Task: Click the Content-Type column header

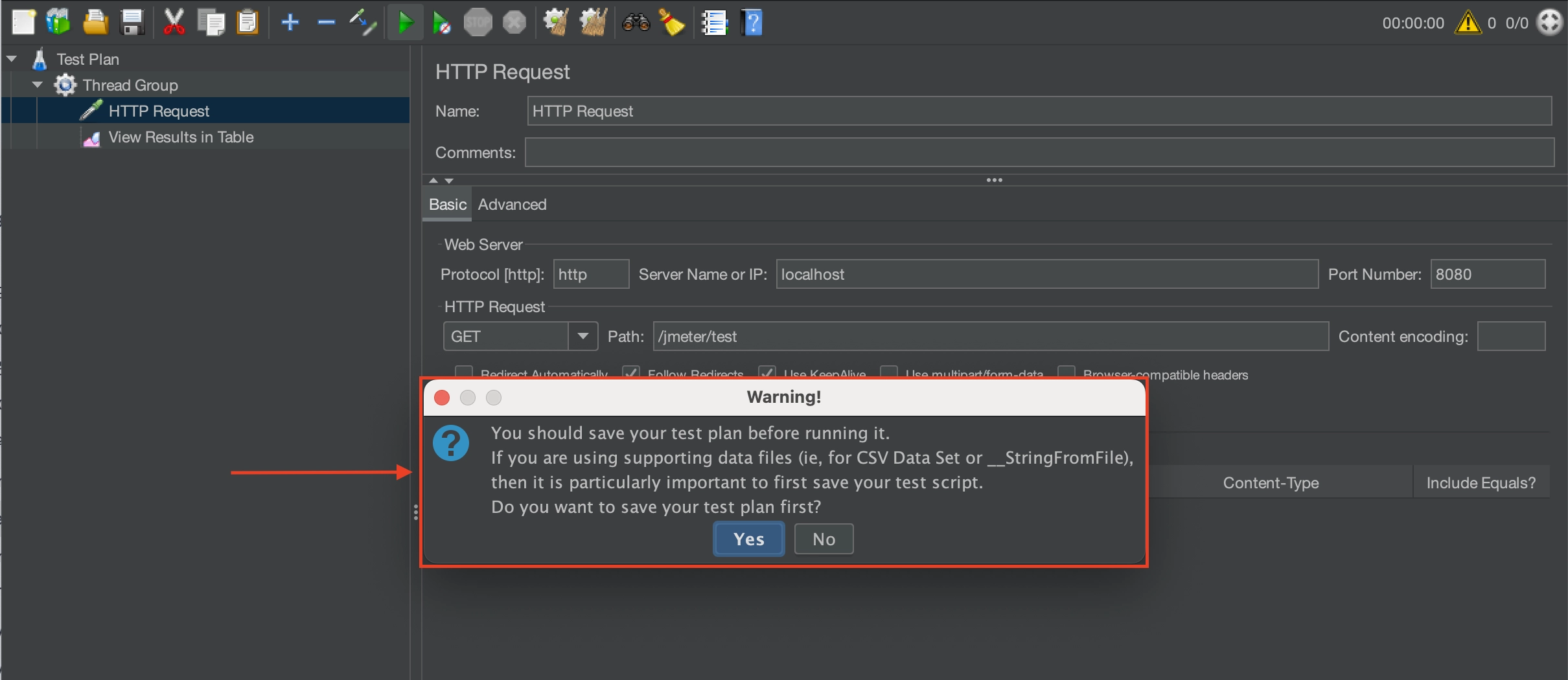Action: pyautogui.click(x=1271, y=482)
